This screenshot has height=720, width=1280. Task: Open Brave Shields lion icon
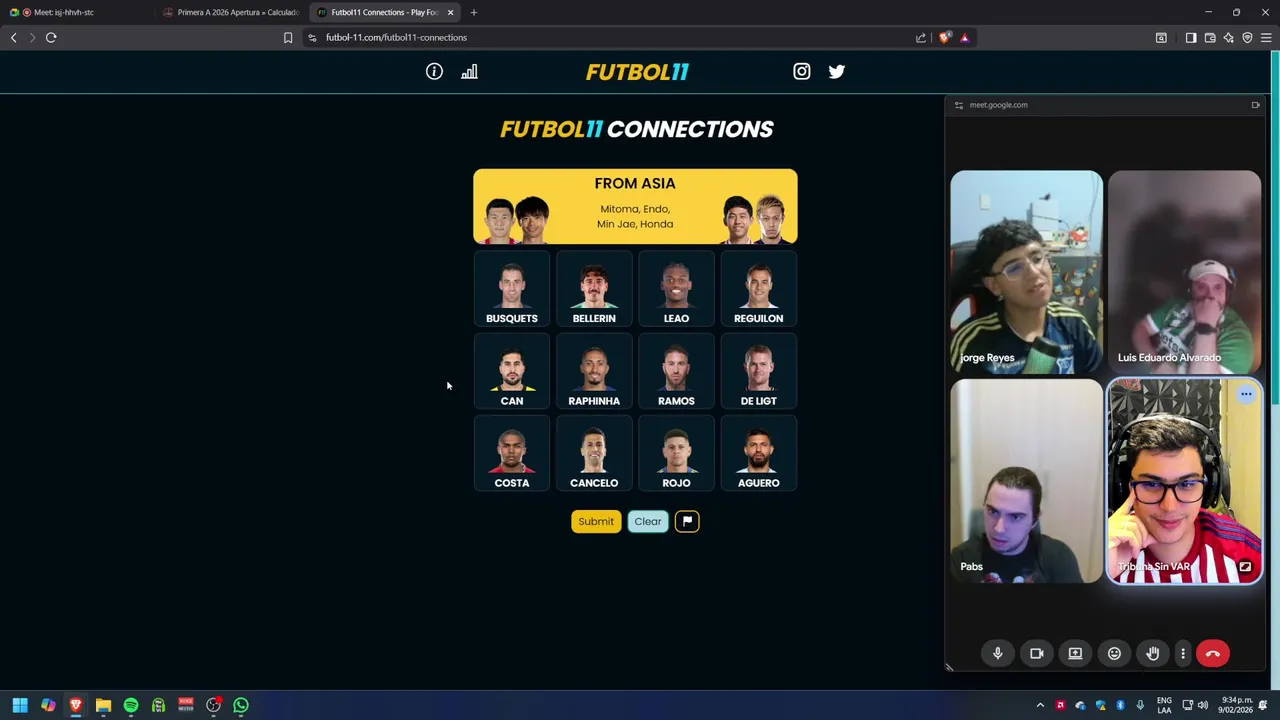click(x=945, y=38)
